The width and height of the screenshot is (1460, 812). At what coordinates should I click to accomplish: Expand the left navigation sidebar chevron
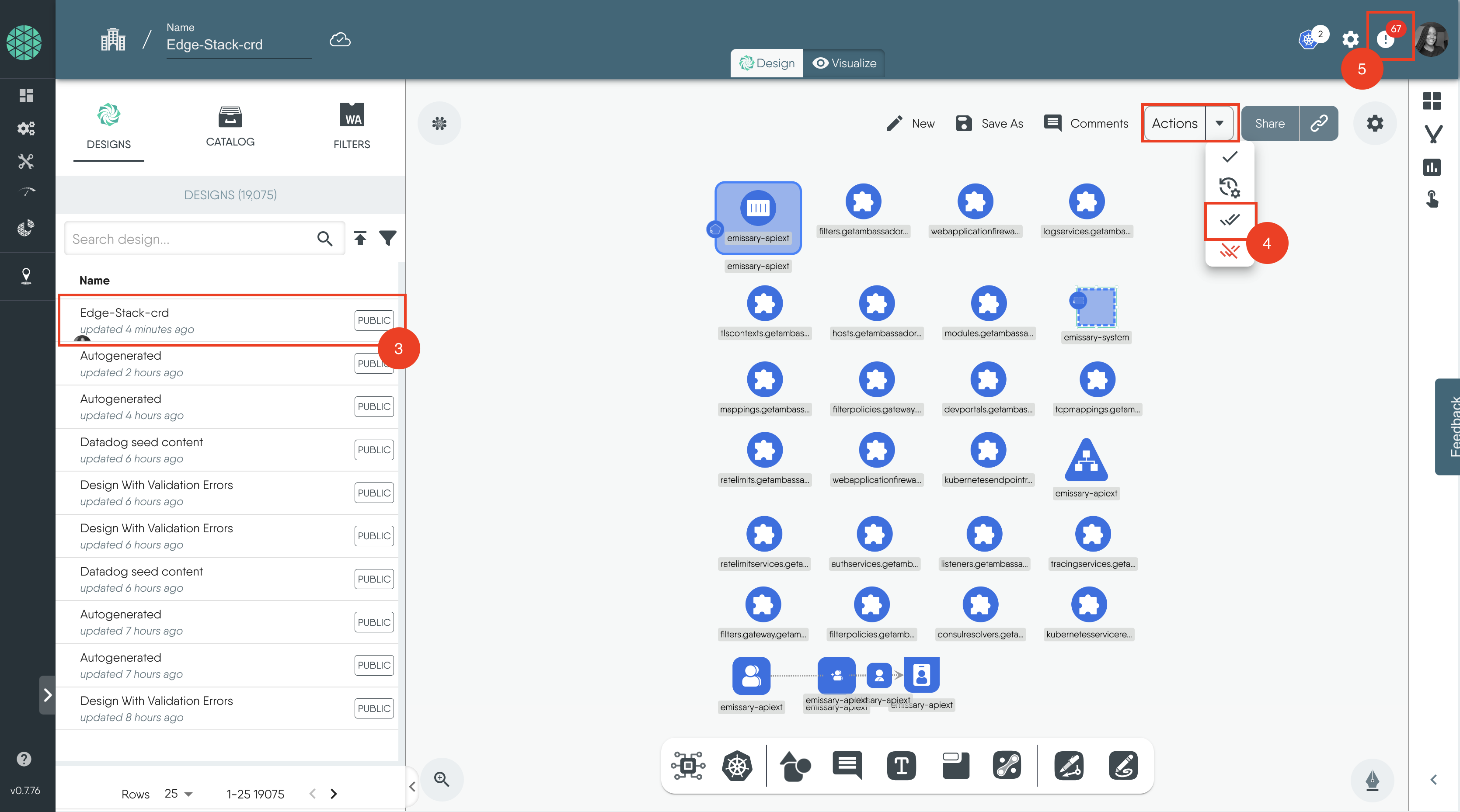(x=48, y=695)
